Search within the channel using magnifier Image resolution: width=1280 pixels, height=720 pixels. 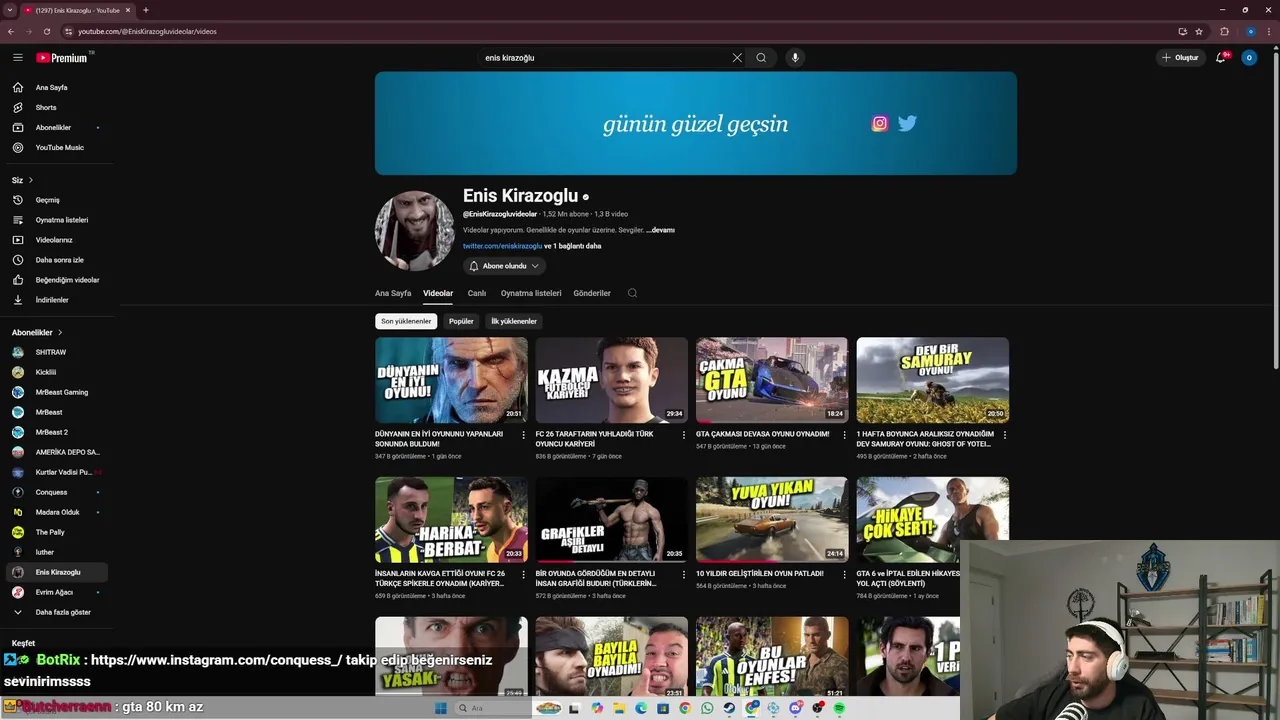coord(632,293)
